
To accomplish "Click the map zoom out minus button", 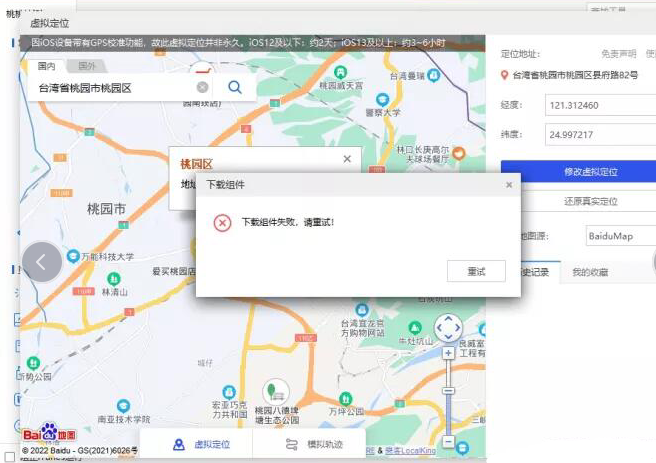I will (x=448, y=441).
